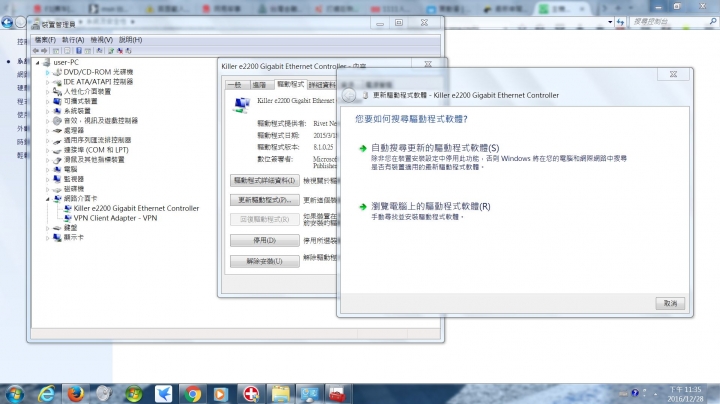Open Firefox from the taskbar

tap(75, 394)
